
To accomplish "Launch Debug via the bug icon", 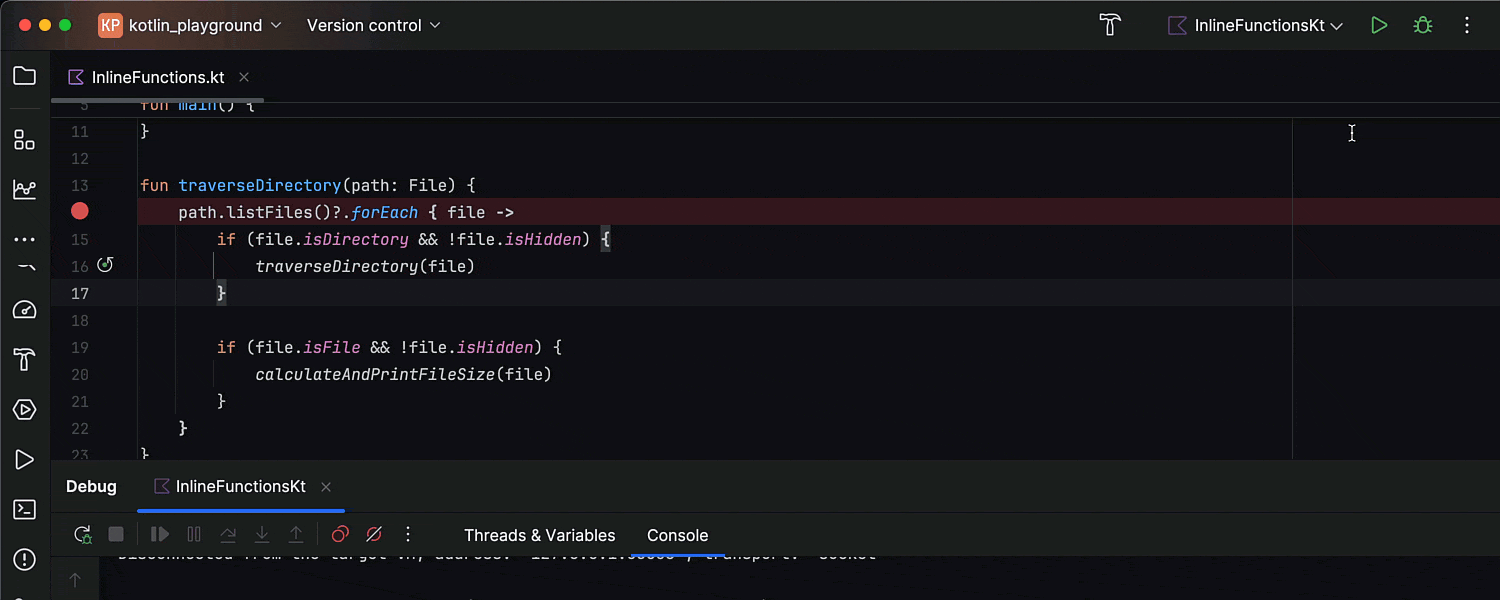I will point(1423,25).
